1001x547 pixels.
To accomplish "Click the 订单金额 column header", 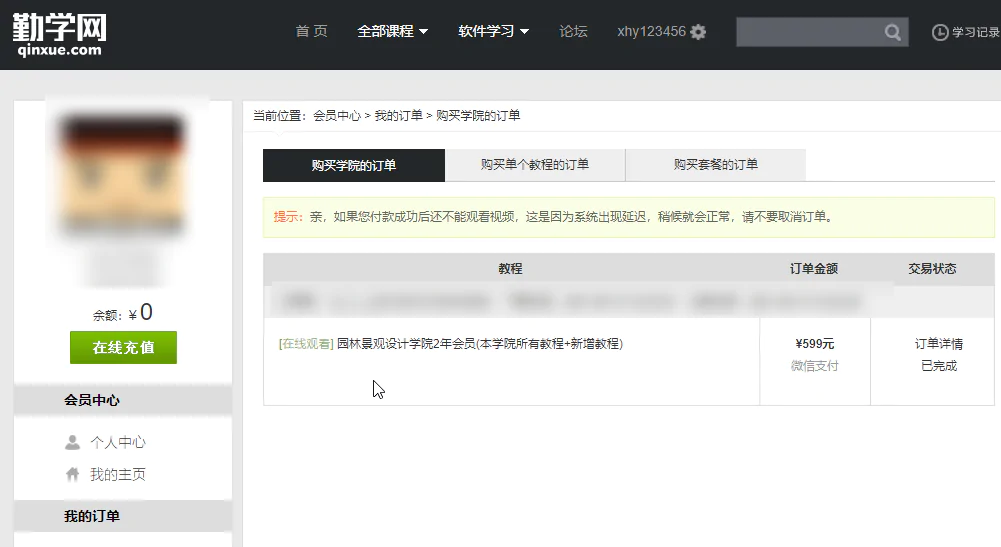I will [814, 269].
